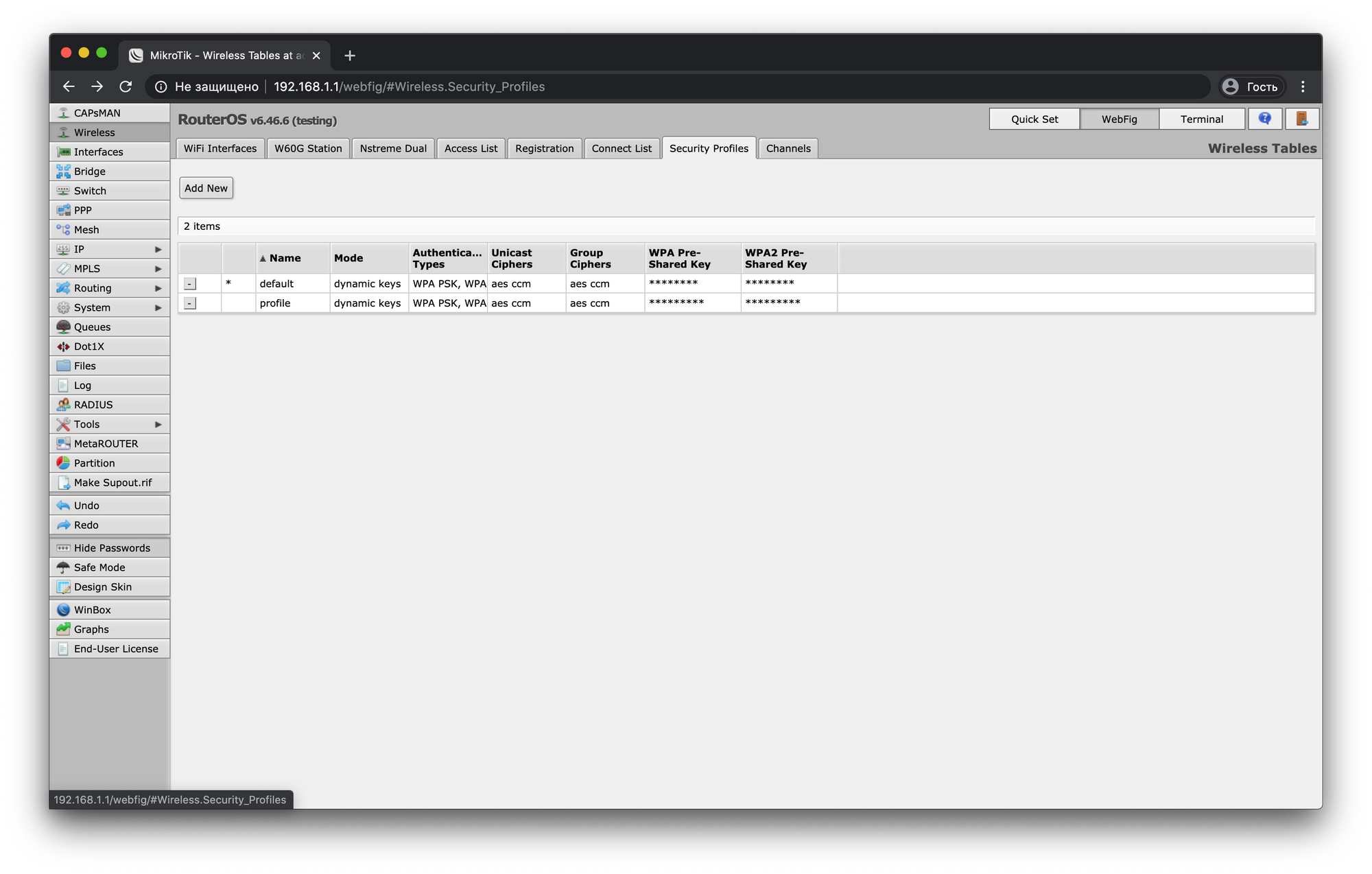
Task: Open the Interfaces section icon
Action: pos(64,152)
